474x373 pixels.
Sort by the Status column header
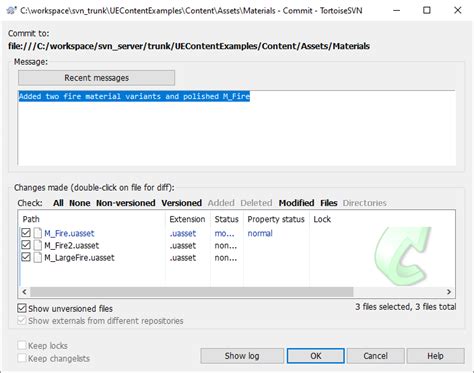point(227,219)
